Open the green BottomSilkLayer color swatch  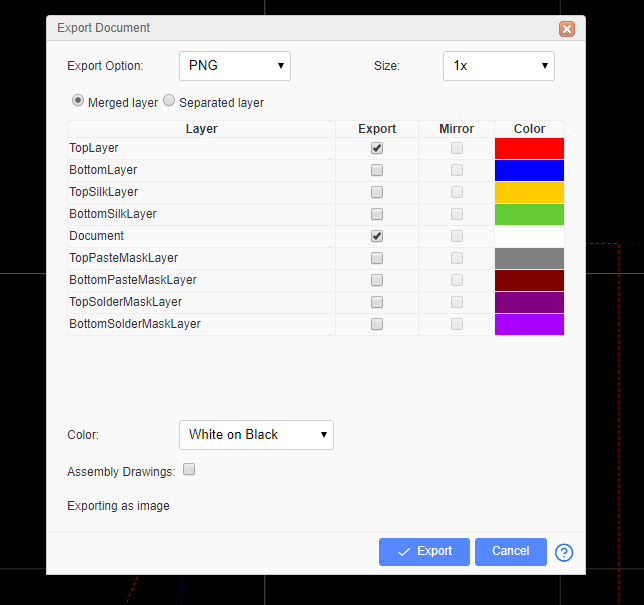click(x=529, y=214)
